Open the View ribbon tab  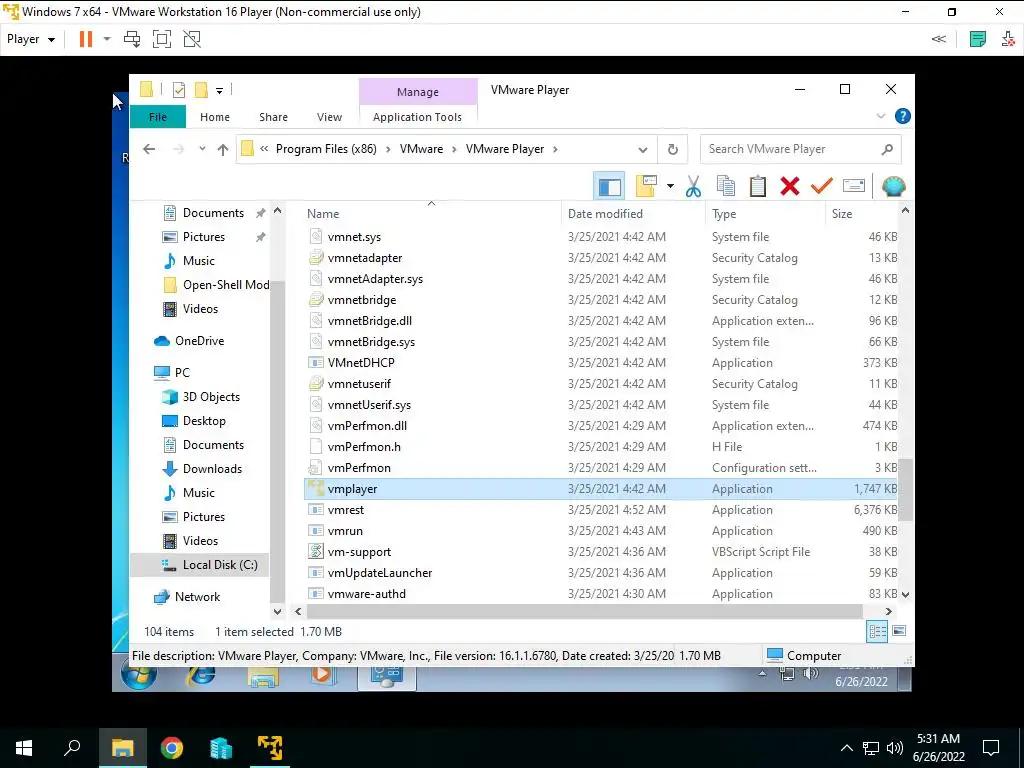(x=329, y=117)
